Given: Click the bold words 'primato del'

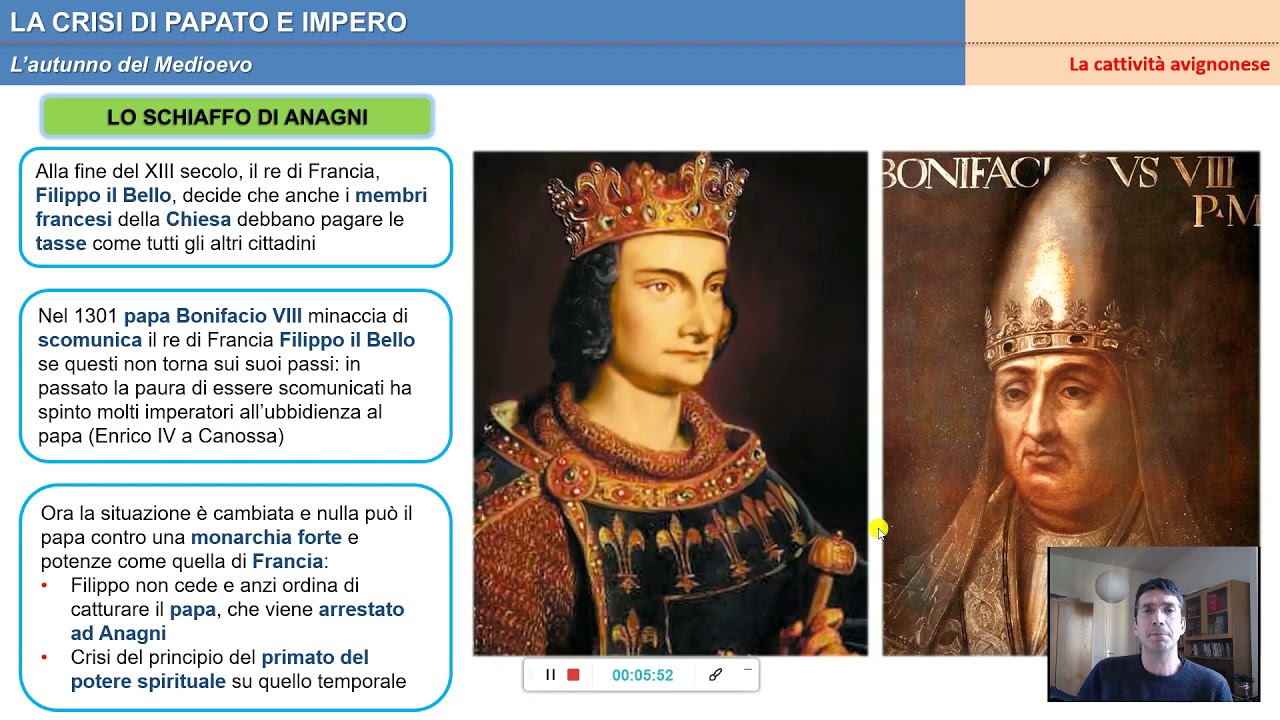Looking at the screenshot, I should [x=315, y=657].
